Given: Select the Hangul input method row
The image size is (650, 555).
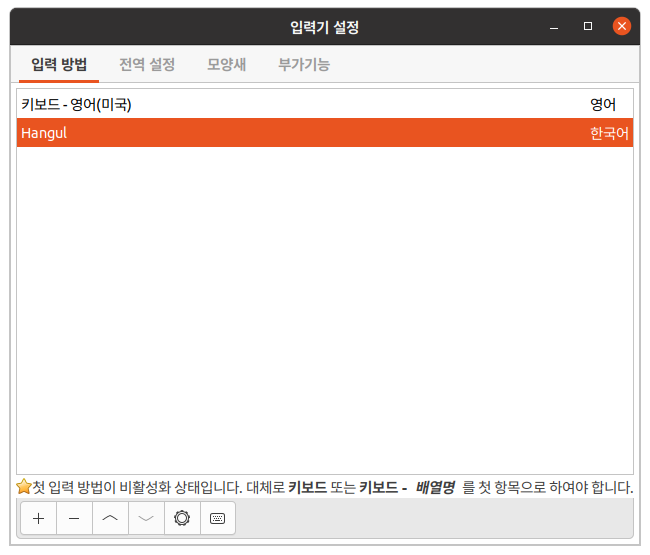Looking at the screenshot, I should (325, 133).
